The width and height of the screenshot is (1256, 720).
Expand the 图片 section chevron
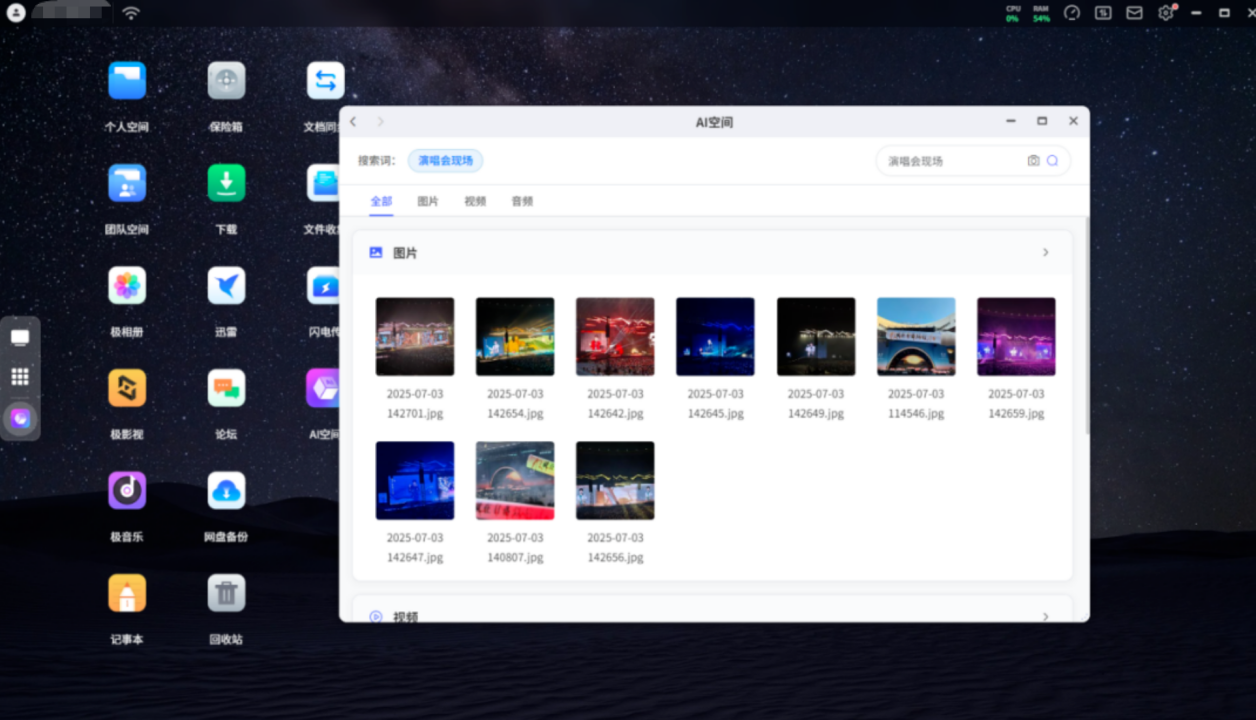click(x=1045, y=253)
